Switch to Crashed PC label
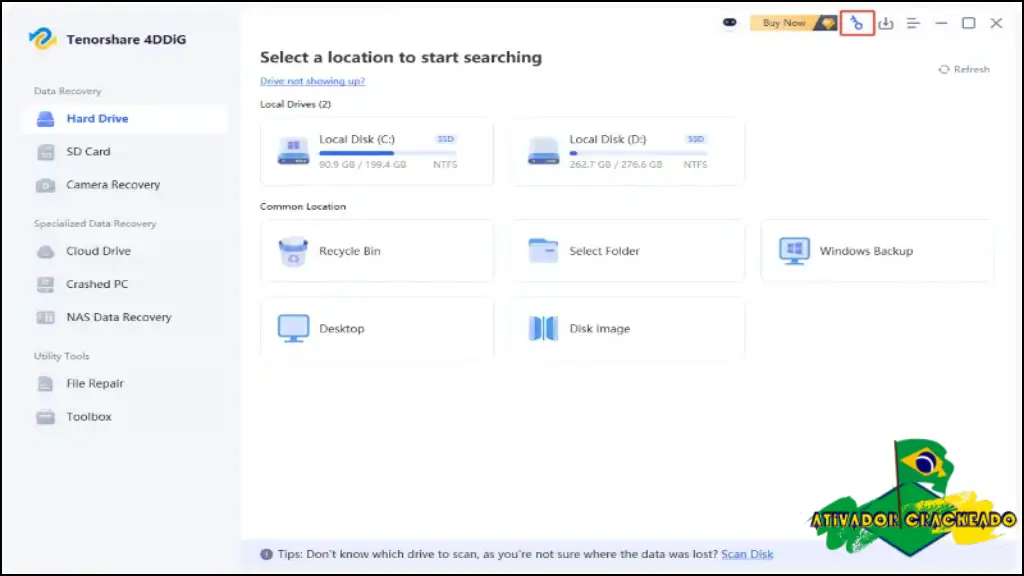The image size is (1024, 576). click(97, 285)
